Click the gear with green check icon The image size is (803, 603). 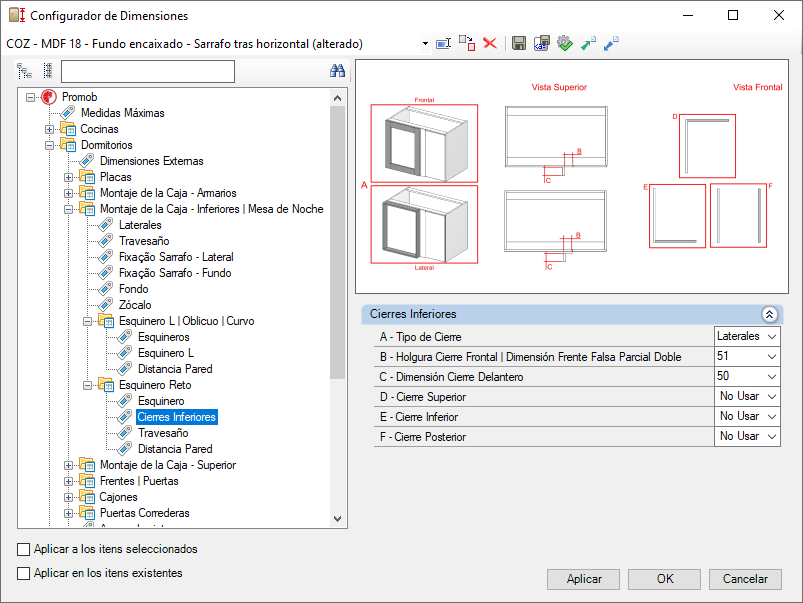[565, 43]
